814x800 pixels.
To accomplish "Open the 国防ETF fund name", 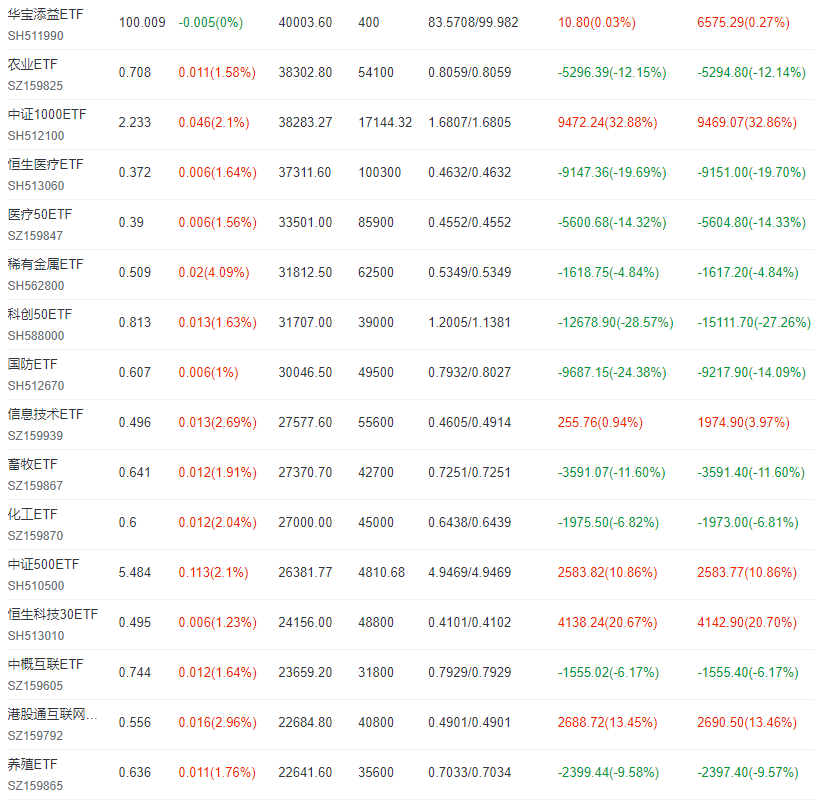I will (x=32, y=364).
